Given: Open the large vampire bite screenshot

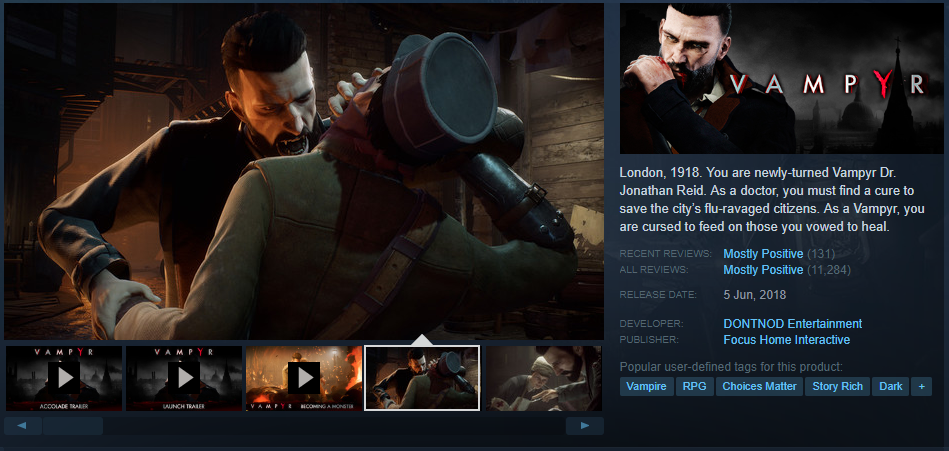Looking at the screenshot, I should click(x=304, y=171).
